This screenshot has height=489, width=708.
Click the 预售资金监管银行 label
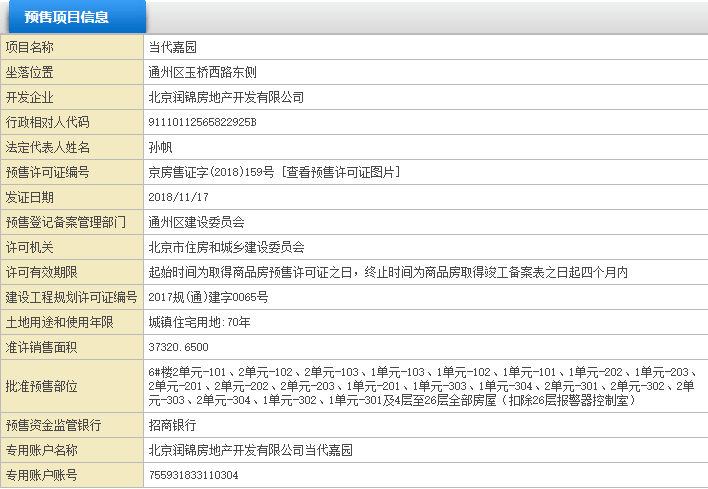pos(53,425)
